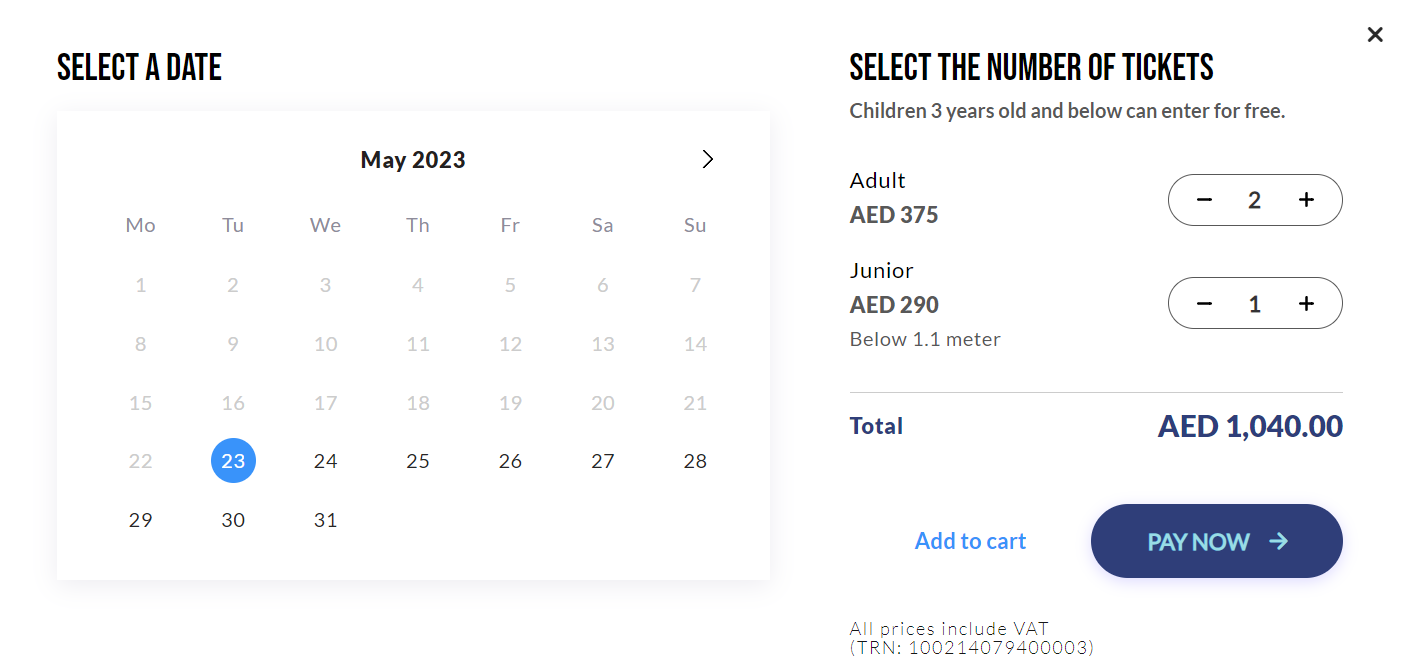Choose Sunday May 28
Viewport: 1412px width, 672px height.
click(x=695, y=461)
